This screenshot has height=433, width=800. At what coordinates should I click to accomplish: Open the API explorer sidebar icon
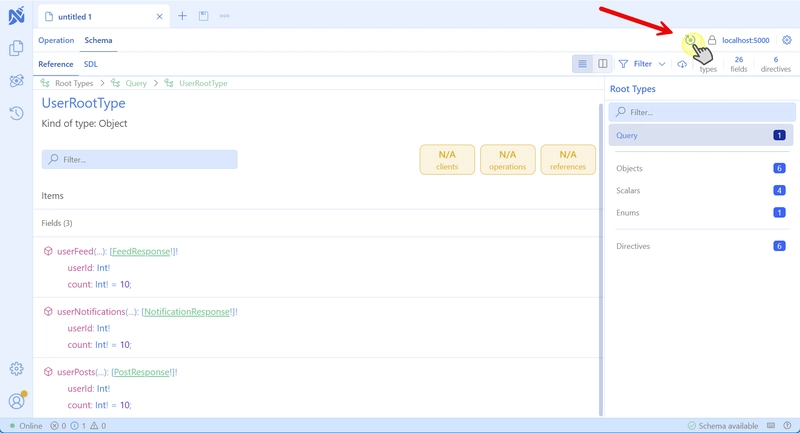[16, 81]
